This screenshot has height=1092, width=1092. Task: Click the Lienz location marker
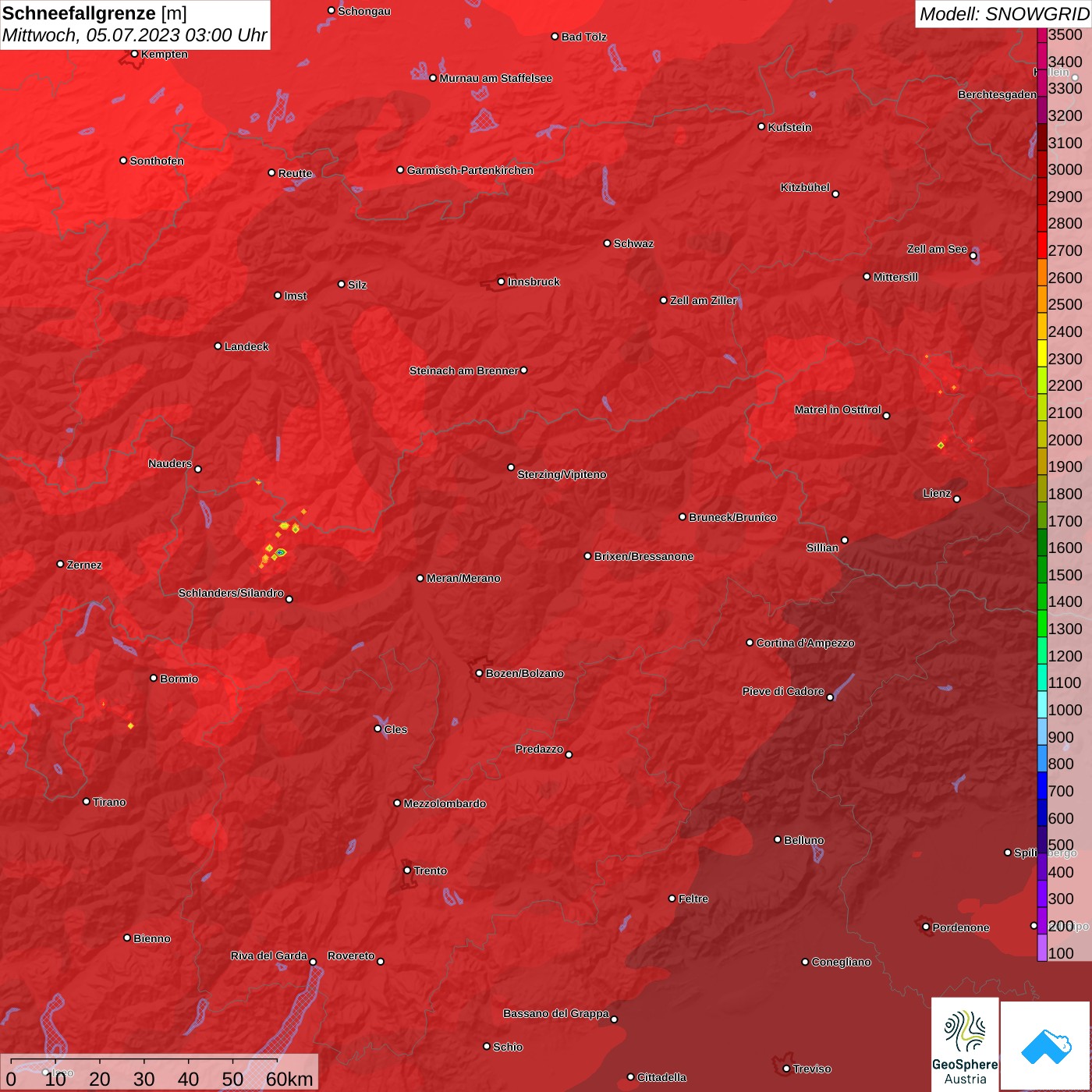tap(956, 499)
